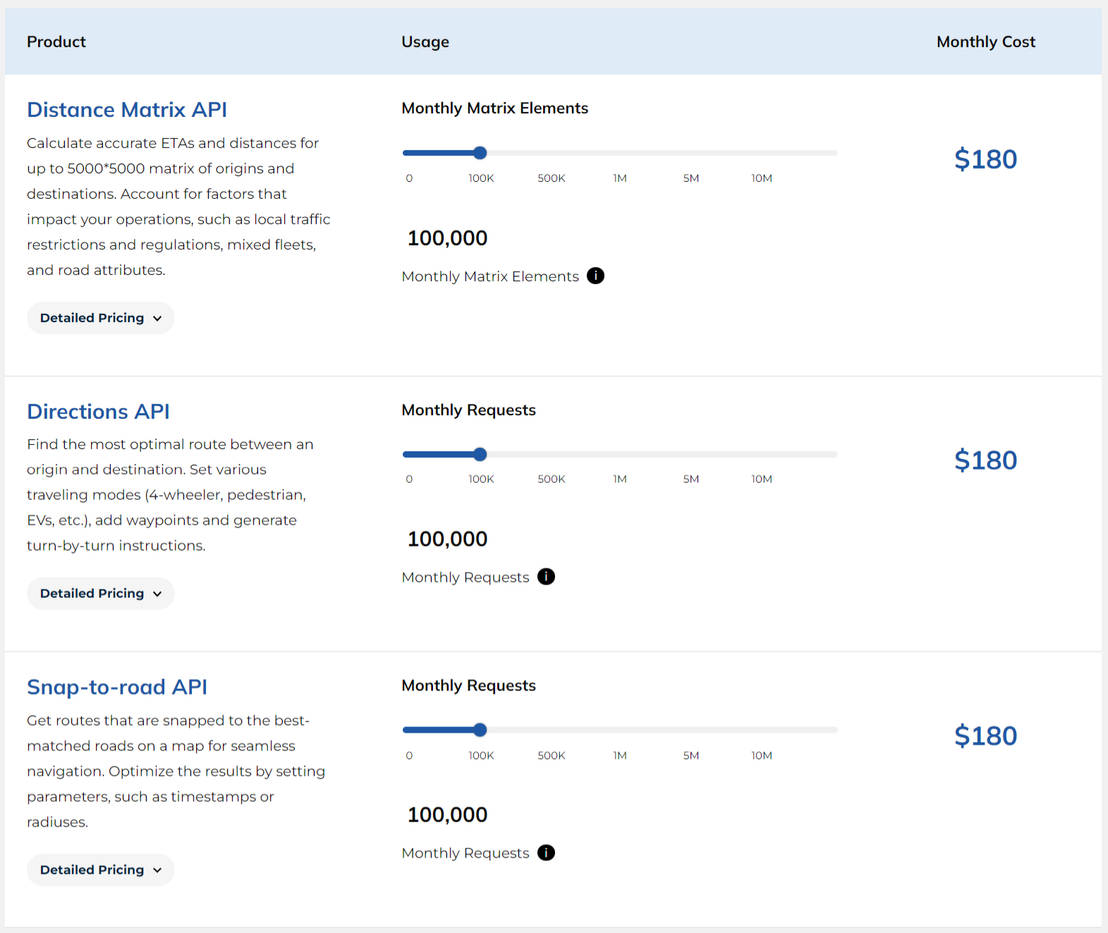Click the chevron on Distance Matrix Detailed Pricing
Image resolution: width=1108 pixels, height=933 pixels.
(x=159, y=317)
